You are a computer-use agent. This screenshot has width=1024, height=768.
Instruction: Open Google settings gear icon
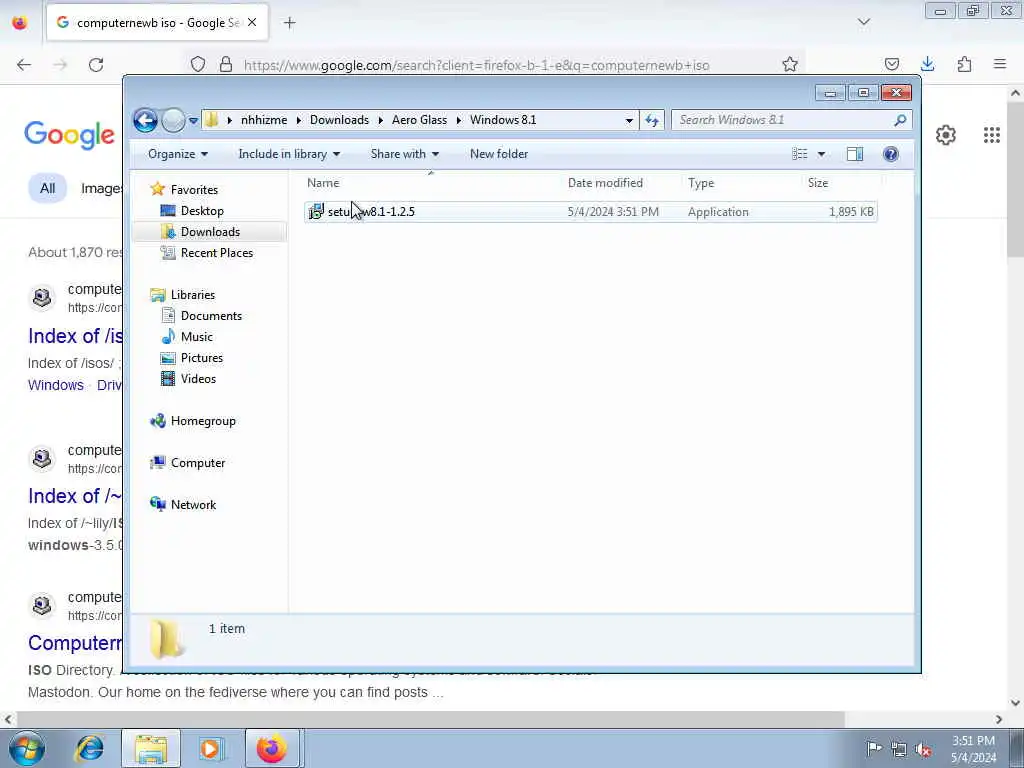946,135
